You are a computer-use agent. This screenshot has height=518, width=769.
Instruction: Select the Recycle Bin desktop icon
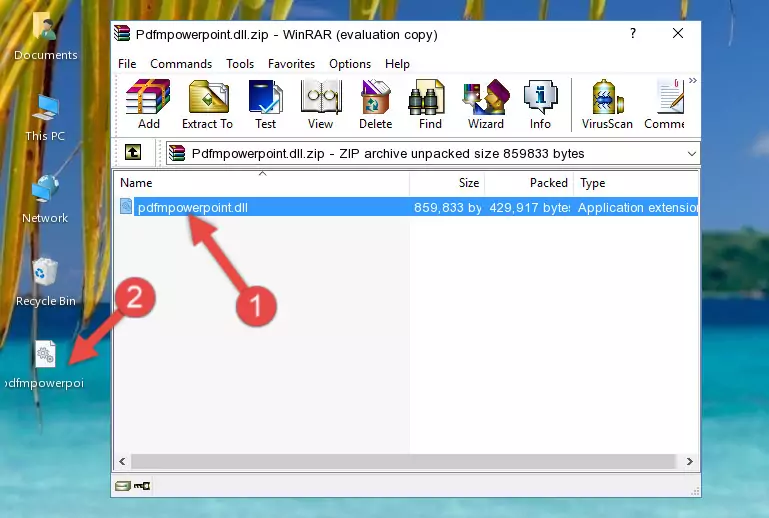coord(46,283)
